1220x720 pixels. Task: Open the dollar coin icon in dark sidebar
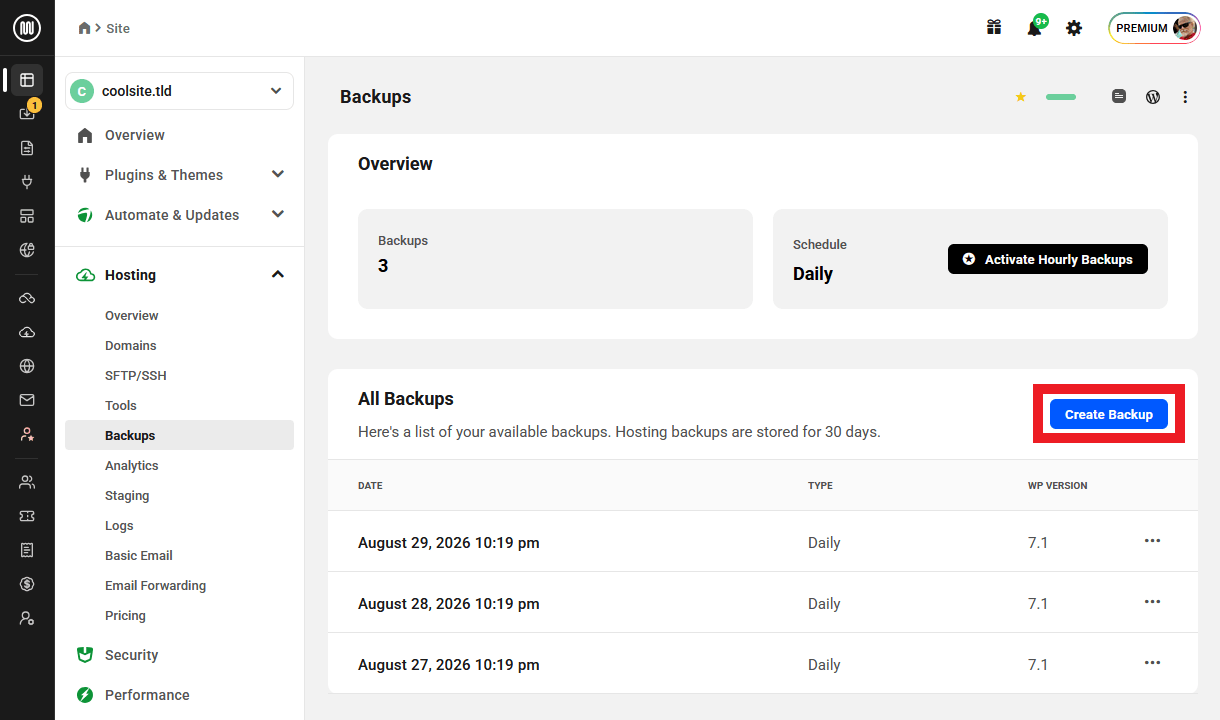click(27, 584)
